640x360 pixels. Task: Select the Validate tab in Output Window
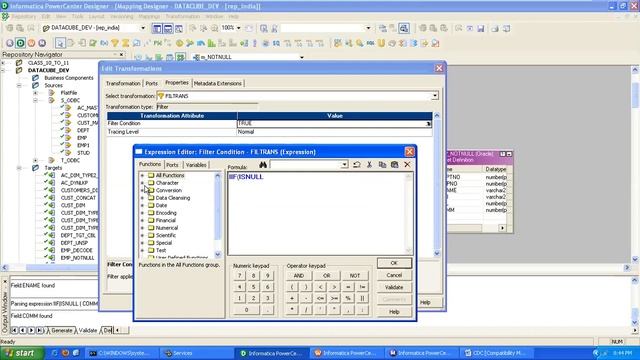click(x=88, y=330)
